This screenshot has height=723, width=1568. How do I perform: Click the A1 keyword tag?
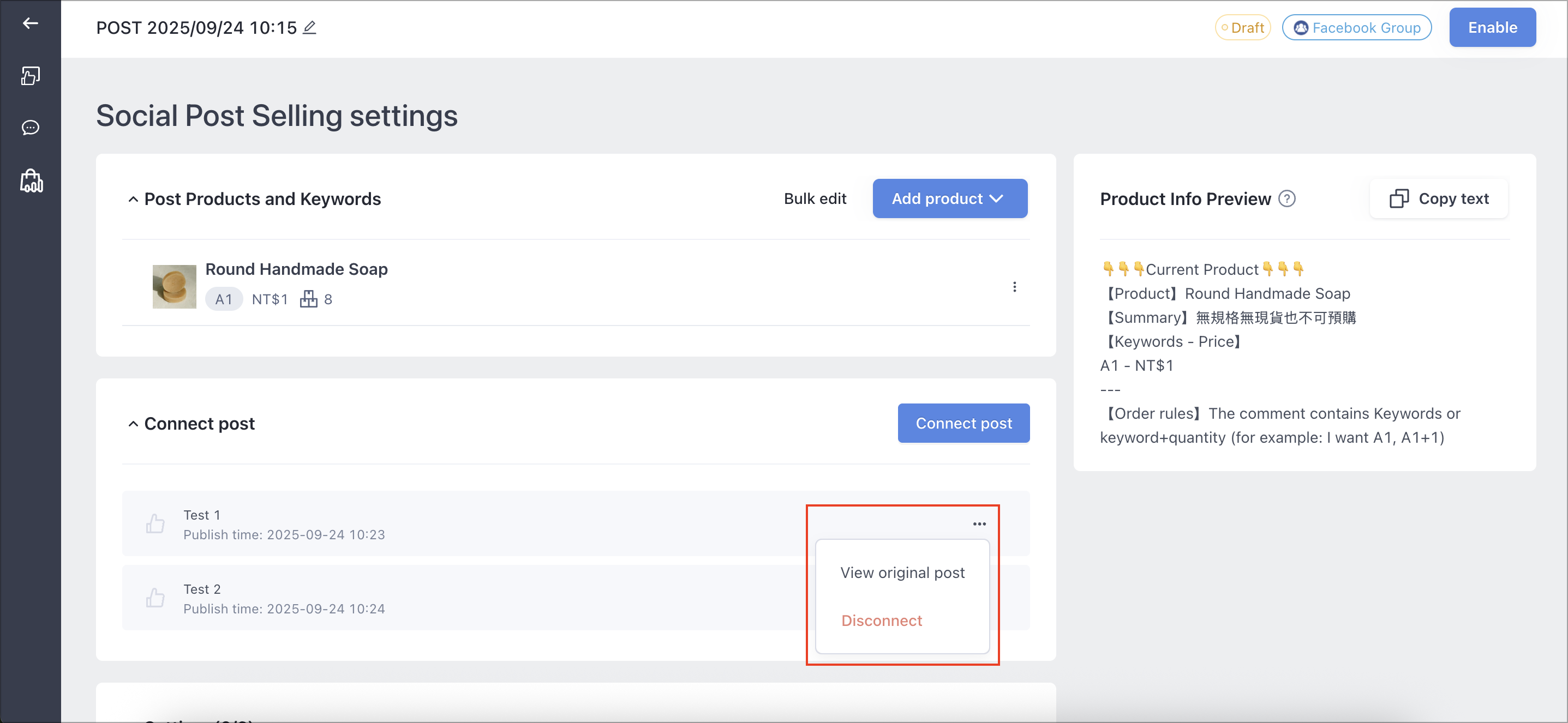pyautogui.click(x=223, y=299)
